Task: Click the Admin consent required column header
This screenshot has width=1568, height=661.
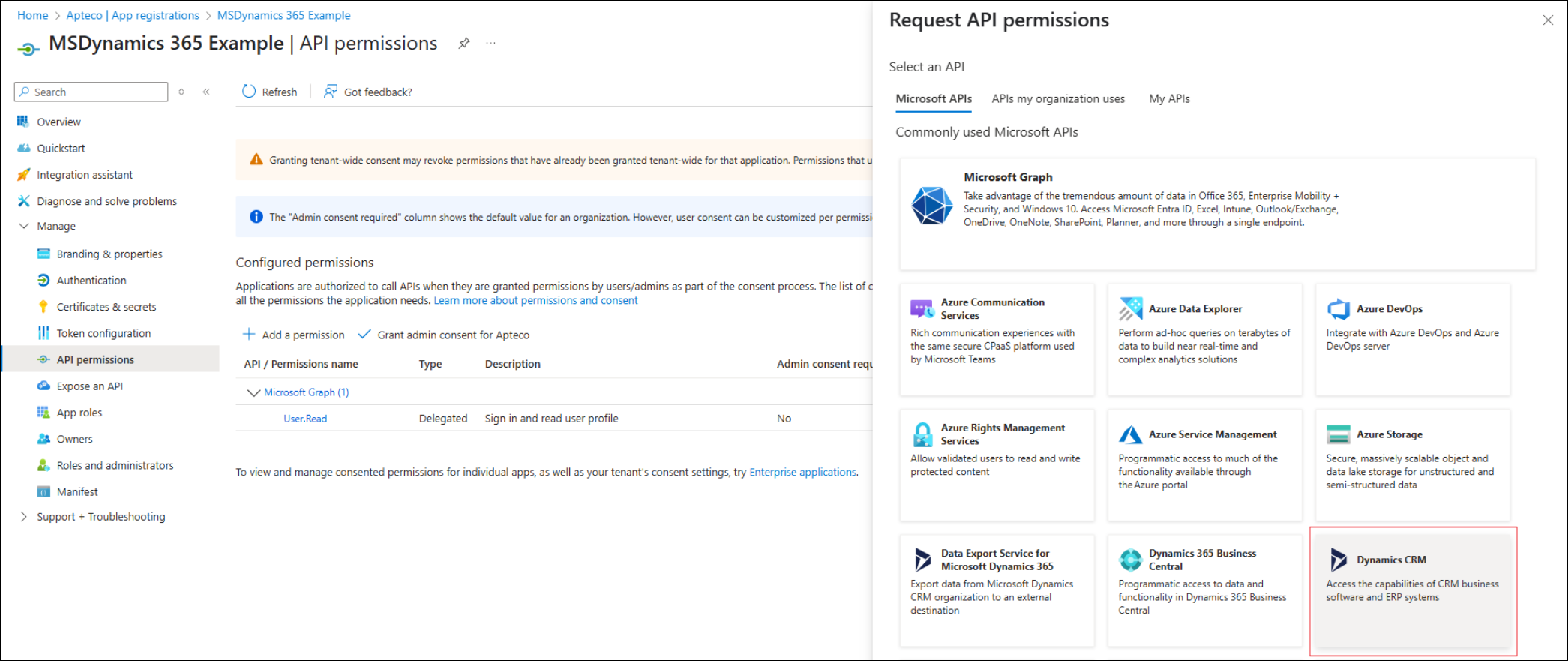Action: tap(824, 364)
